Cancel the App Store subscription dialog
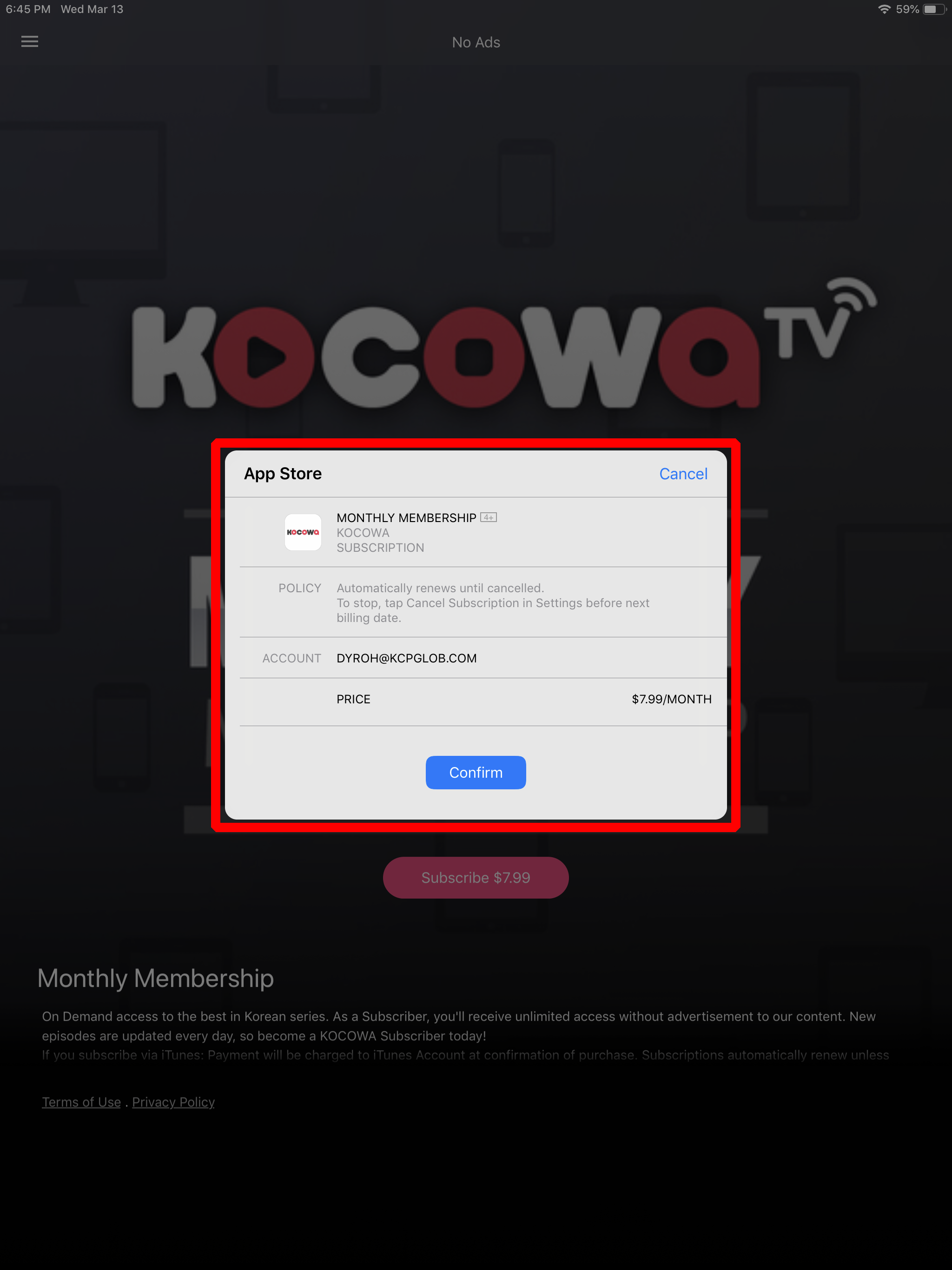952x1270 pixels. tap(683, 473)
